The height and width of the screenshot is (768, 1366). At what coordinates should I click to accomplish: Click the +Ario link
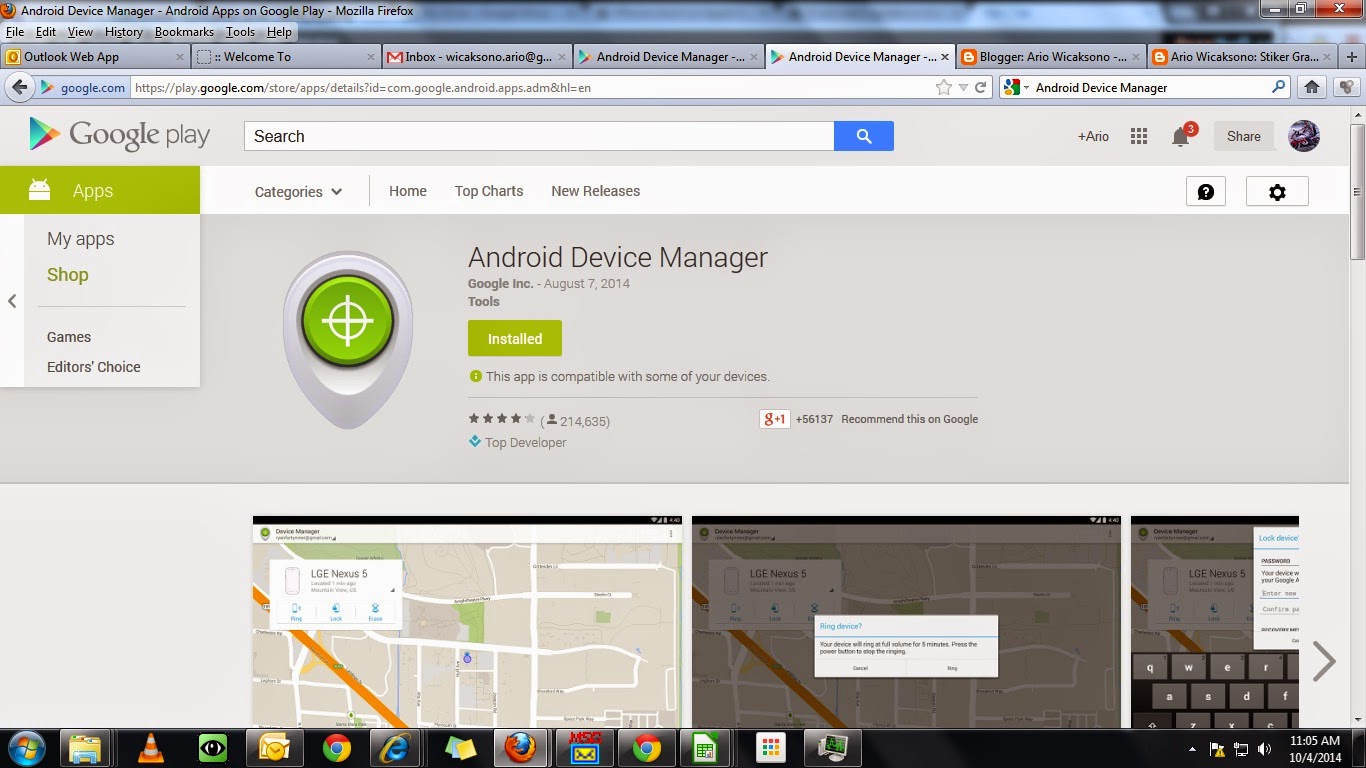[x=1093, y=136]
